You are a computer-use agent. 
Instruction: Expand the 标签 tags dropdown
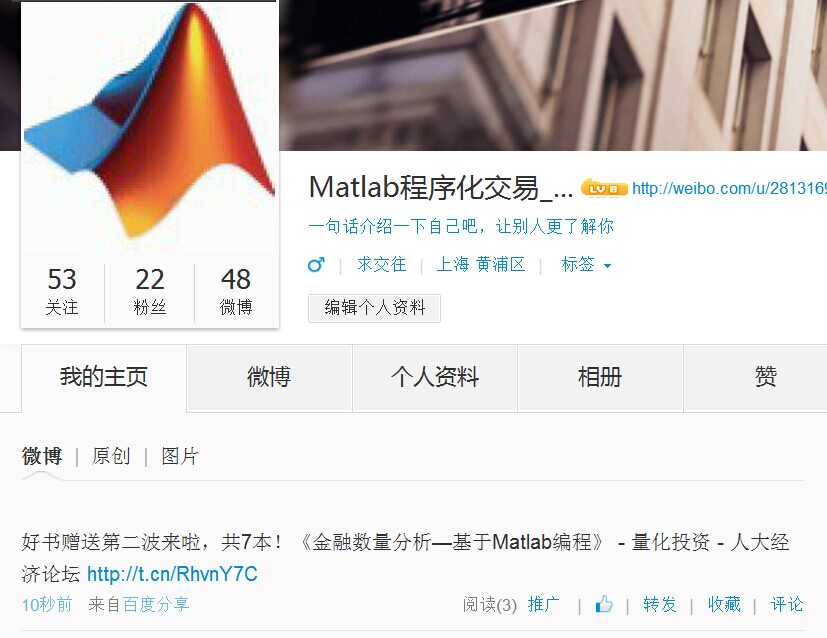(x=586, y=265)
